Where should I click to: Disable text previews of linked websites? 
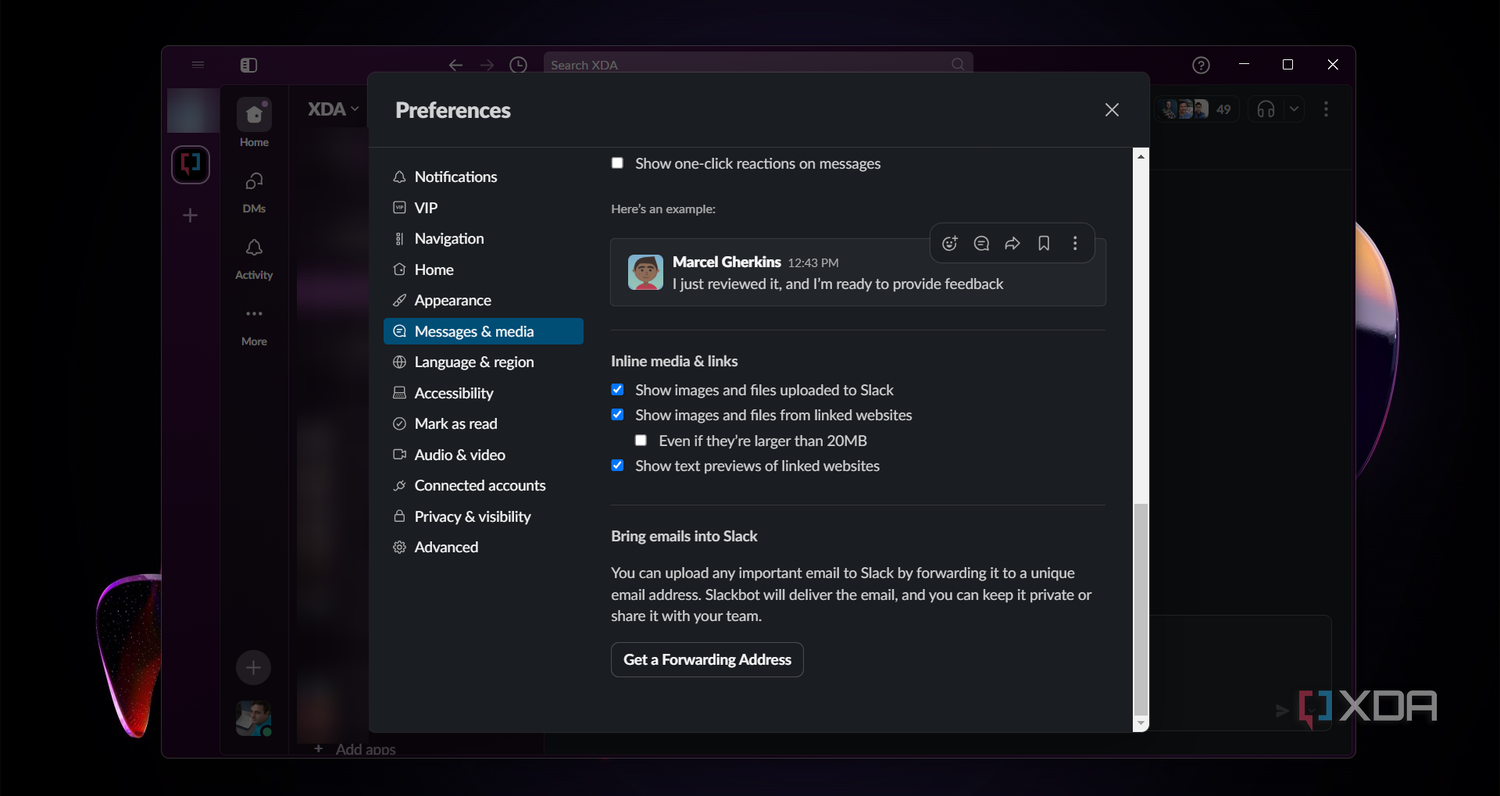[617, 466]
